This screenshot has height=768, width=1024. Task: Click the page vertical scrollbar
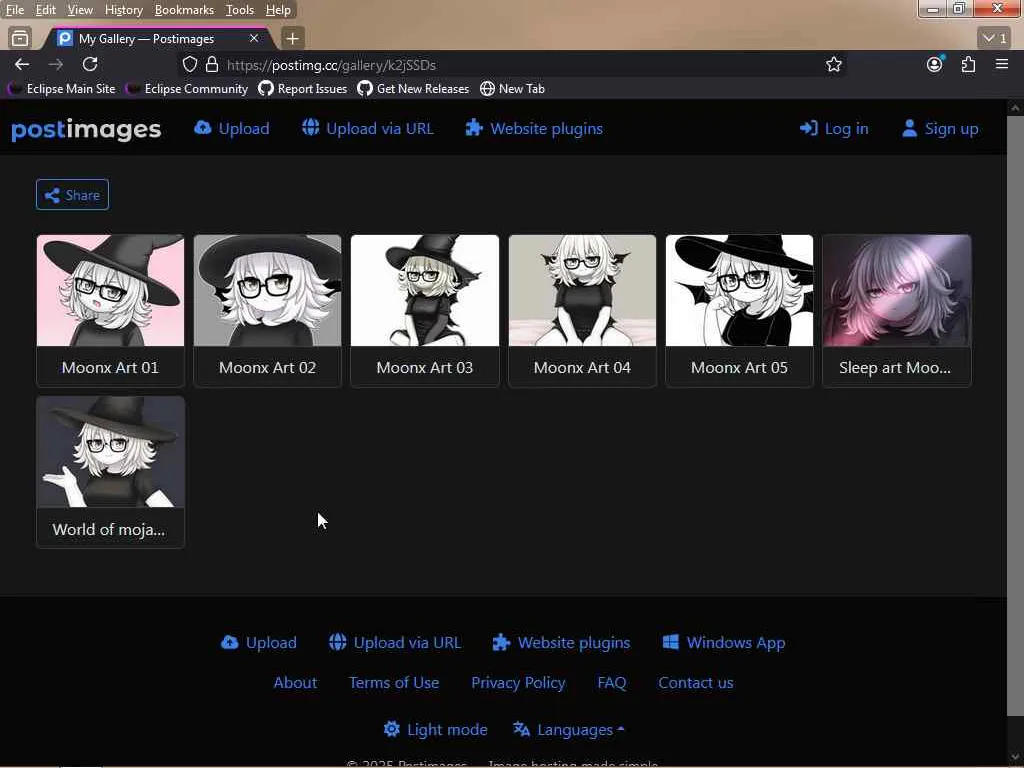[x=1015, y=415]
